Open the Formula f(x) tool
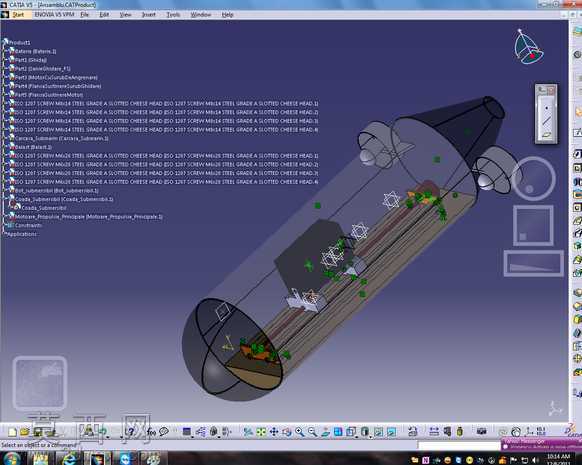This screenshot has height=465, width=582. 151,432
